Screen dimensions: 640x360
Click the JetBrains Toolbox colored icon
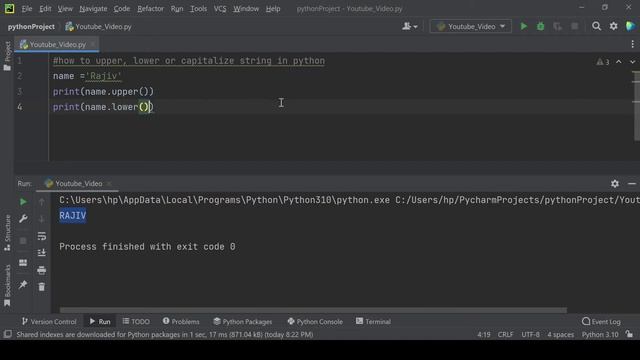click(630, 27)
